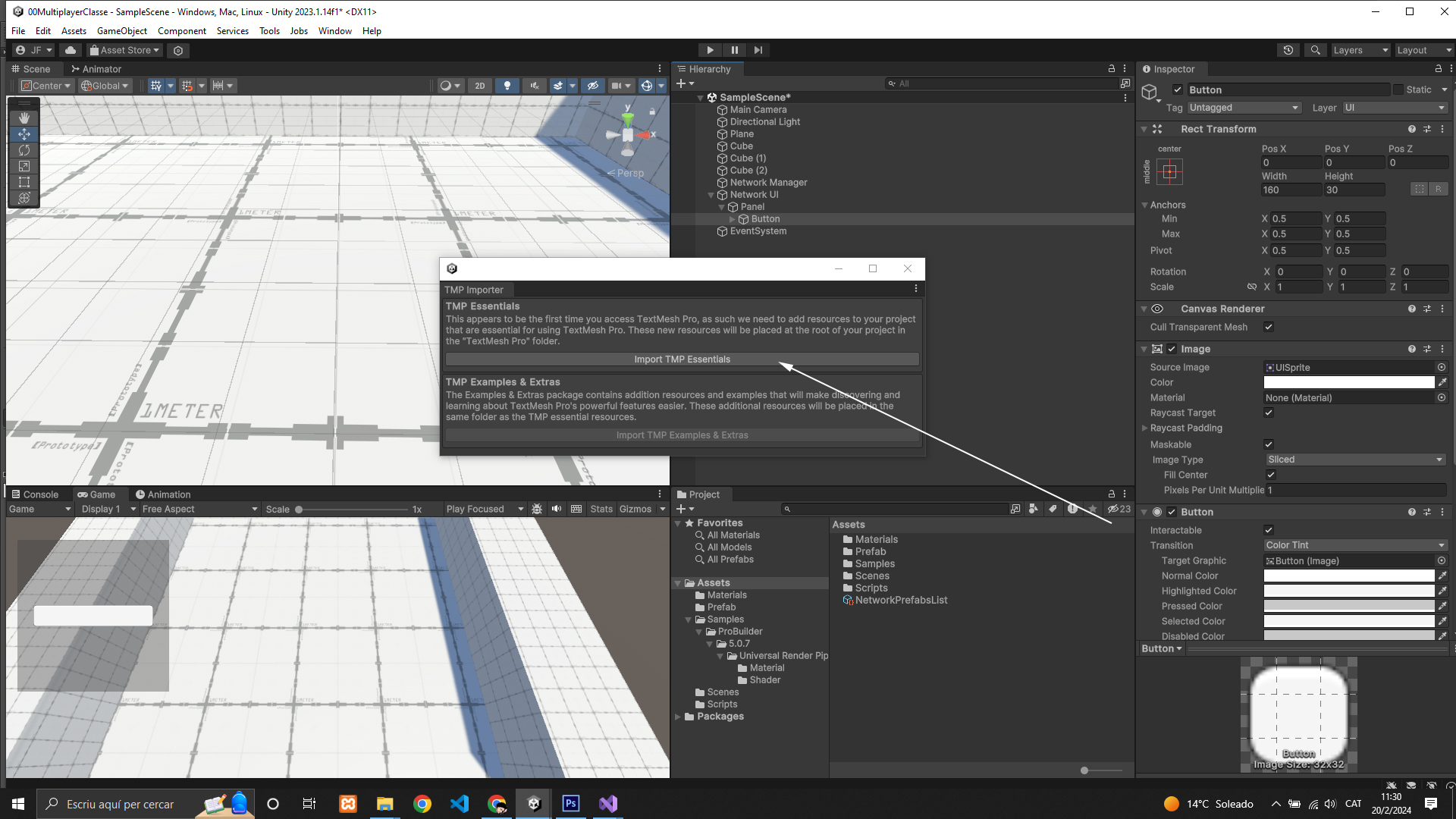Screen dimensions: 1456x819
Task: Open the Transition Color Tint dropdown
Action: pyautogui.click(x=1354, y=545)
